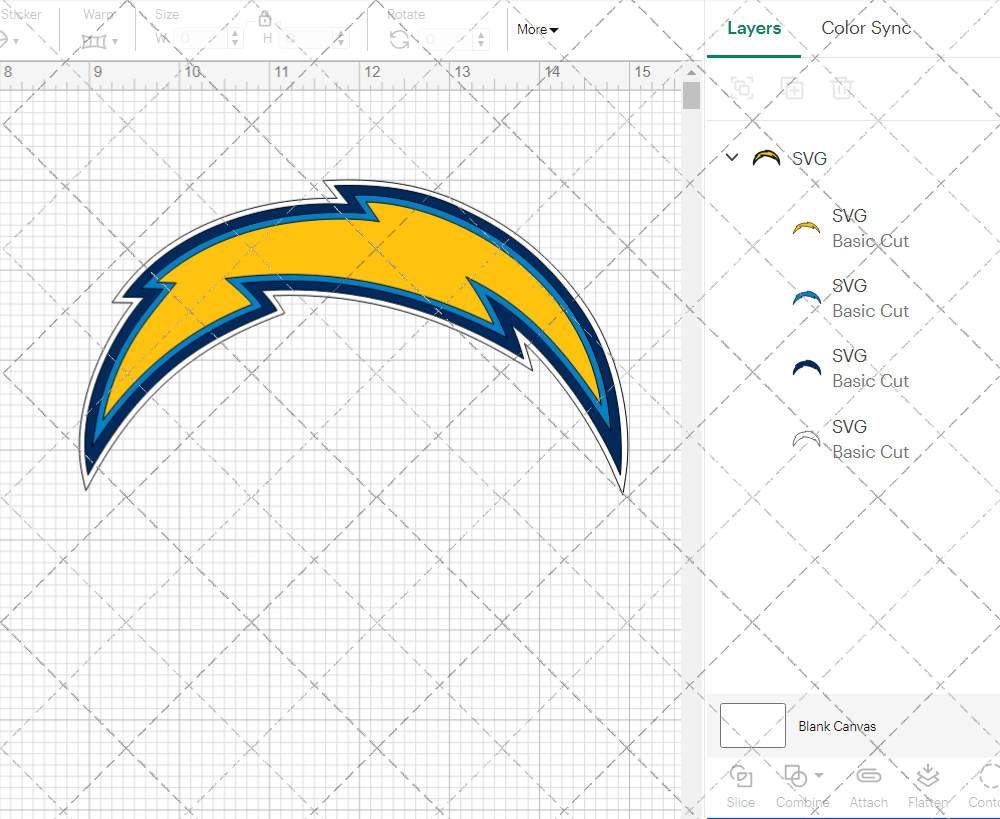The height and width of the screenshot is (819, 1000).
Task: Select the white outline SVG layer
Action: click(x=853, y=439)
